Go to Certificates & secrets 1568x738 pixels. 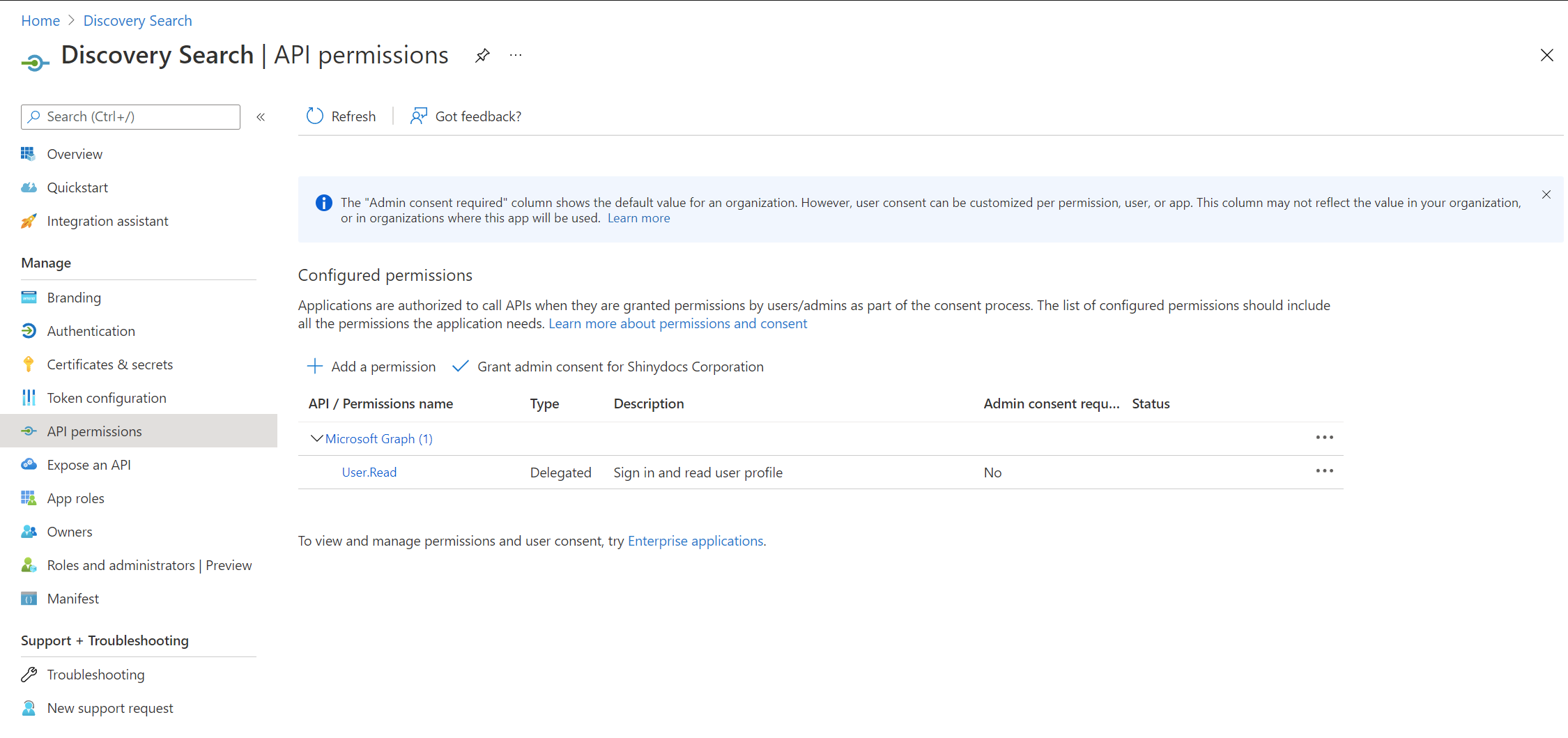109,364
